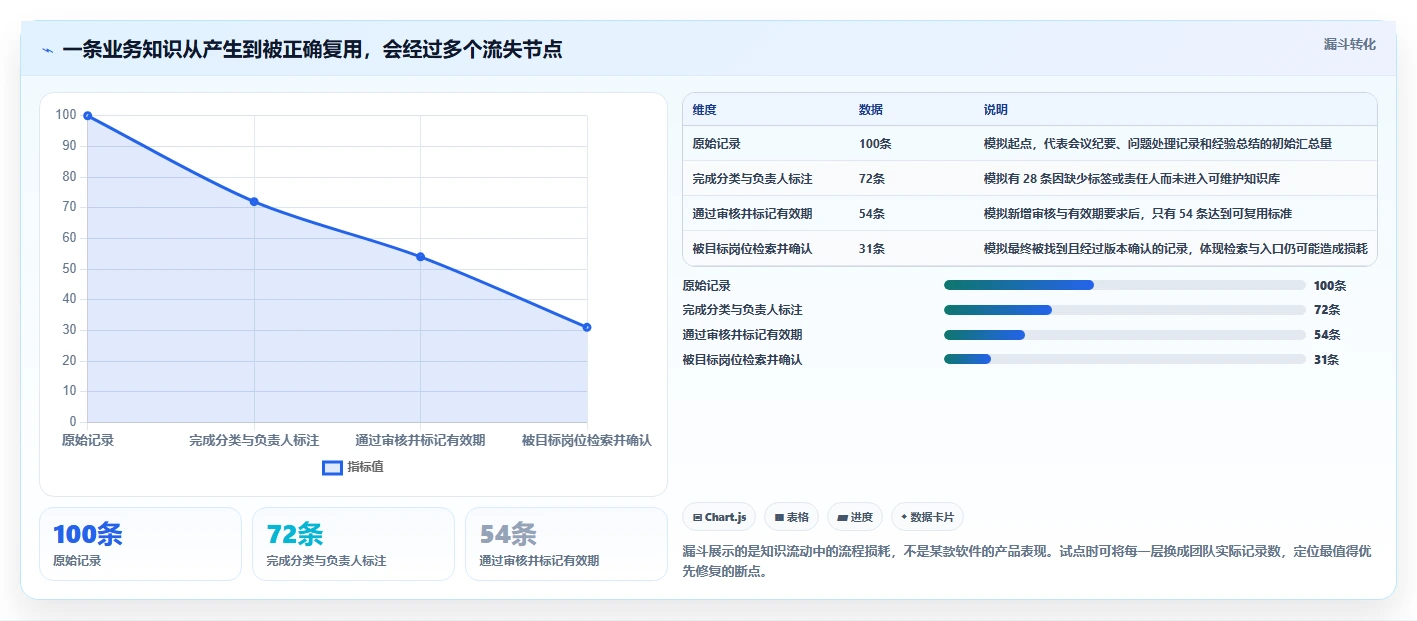Click the Chart.js chip
The width and height of the screenshot is (1417, 621).
tap(719, 517)
